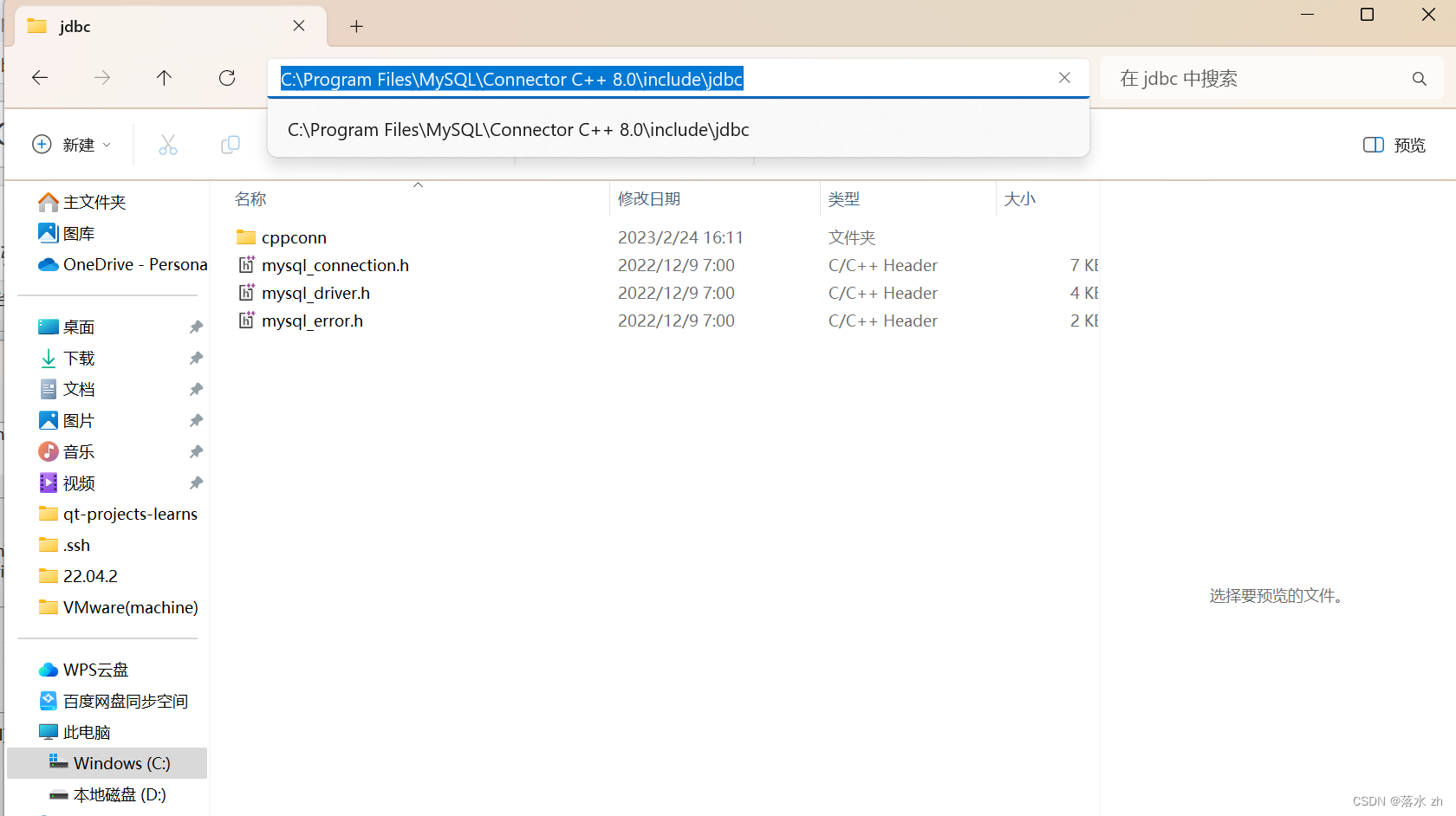Click type cell for mysql_driver.h

(x=882, y=293)
